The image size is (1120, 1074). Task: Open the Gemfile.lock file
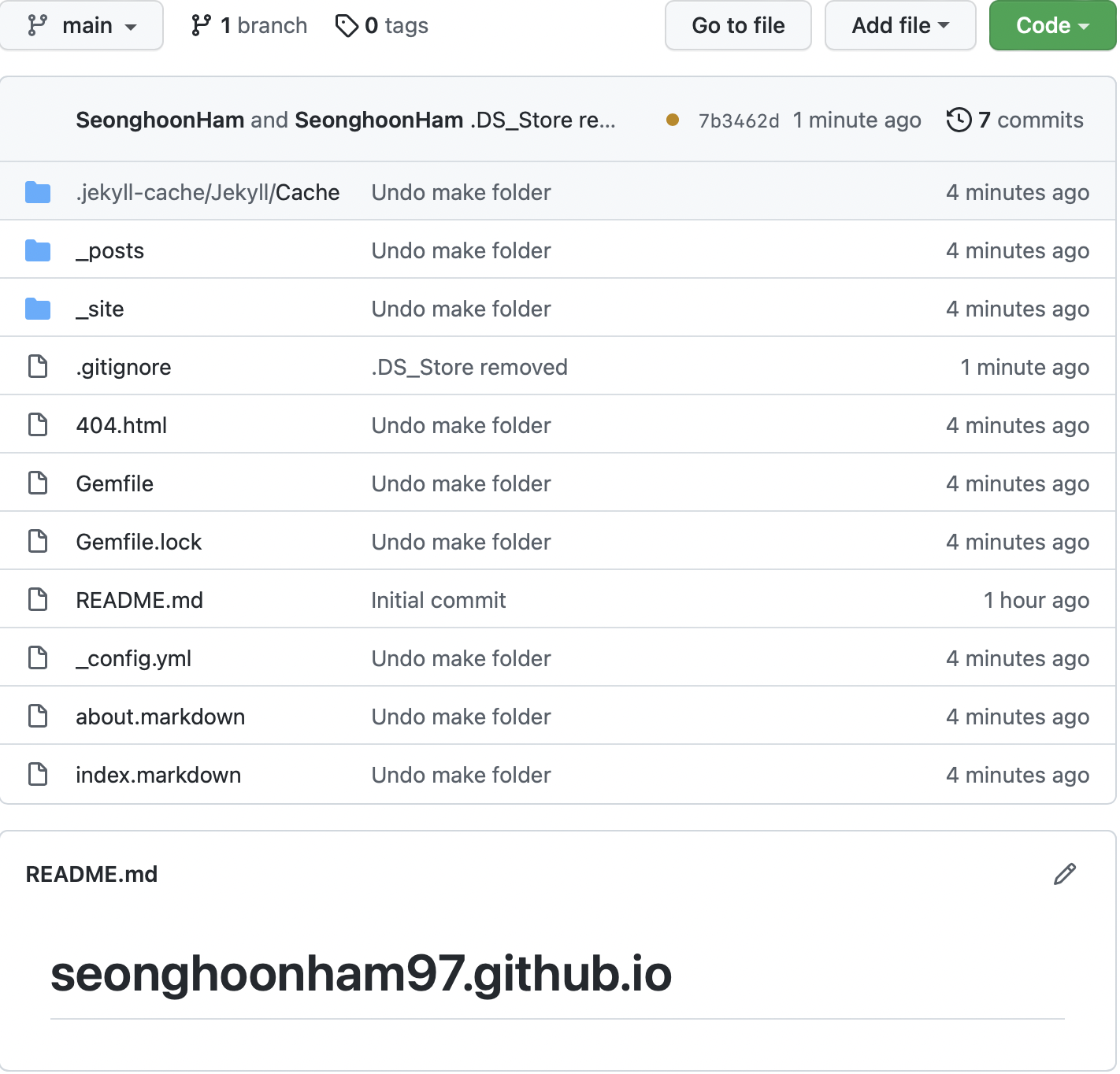click(x=139, y=542)
